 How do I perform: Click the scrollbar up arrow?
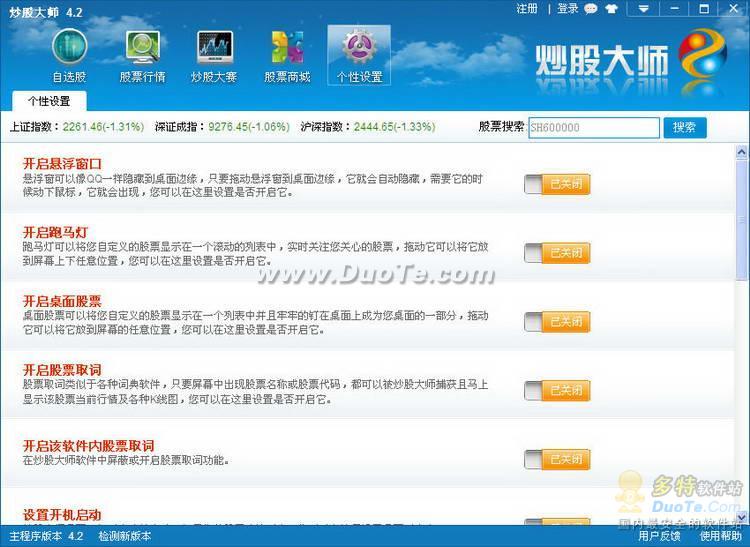[741, 152]
